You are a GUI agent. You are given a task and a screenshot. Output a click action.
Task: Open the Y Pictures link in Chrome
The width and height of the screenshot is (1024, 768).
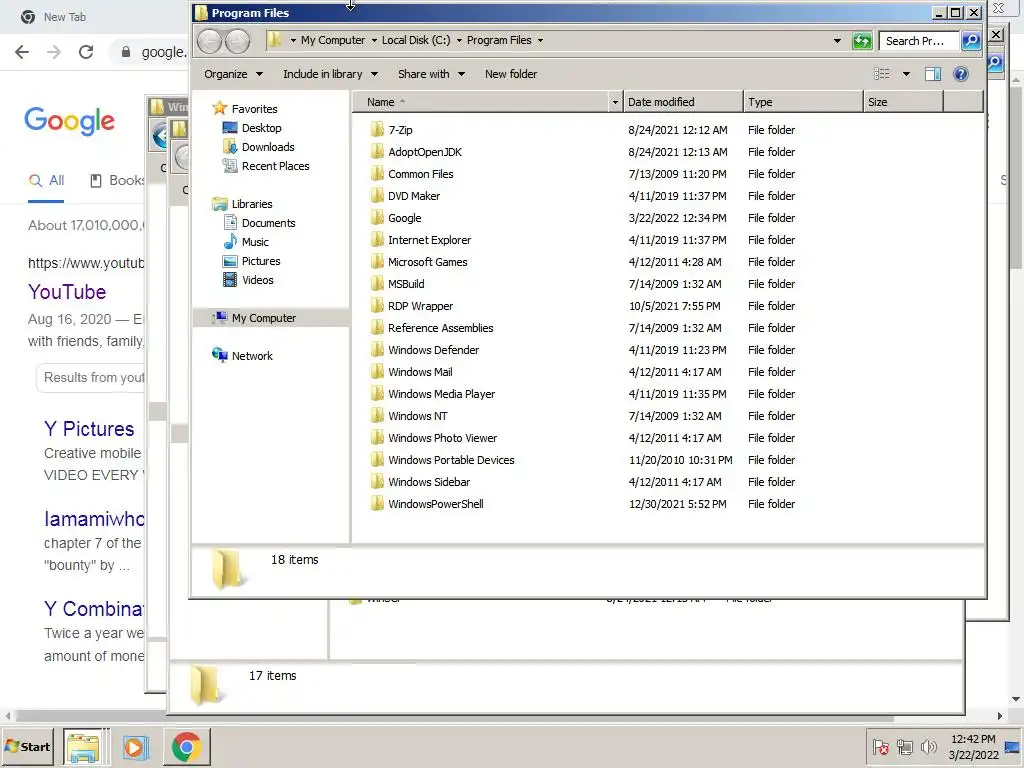(x=89, y=429)
